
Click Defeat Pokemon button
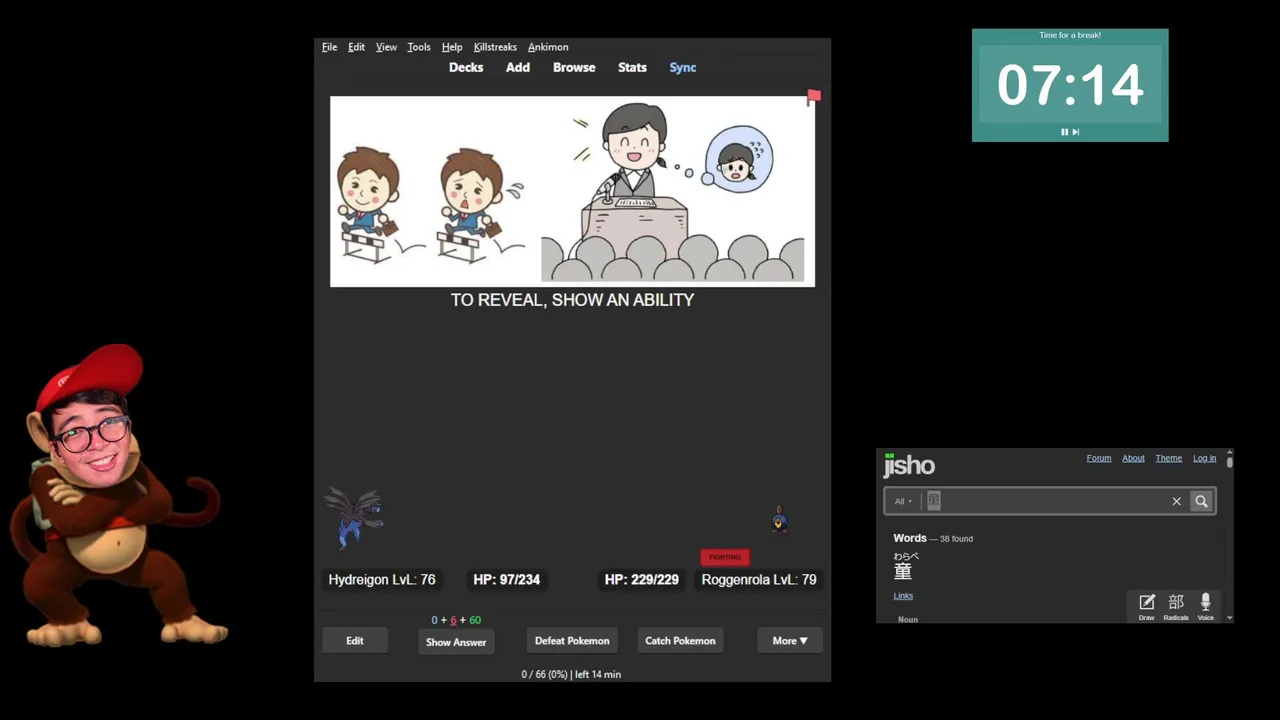(x=572, y=641)
